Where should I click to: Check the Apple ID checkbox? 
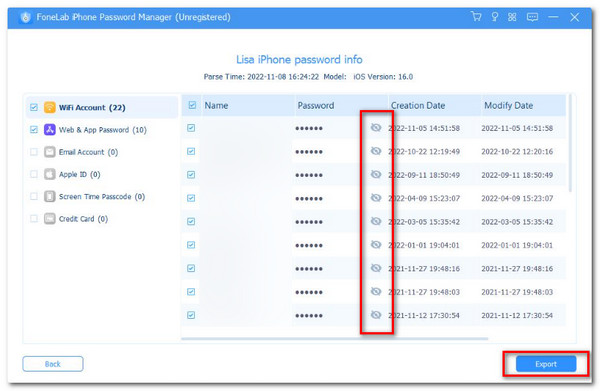tap(34, 174)
